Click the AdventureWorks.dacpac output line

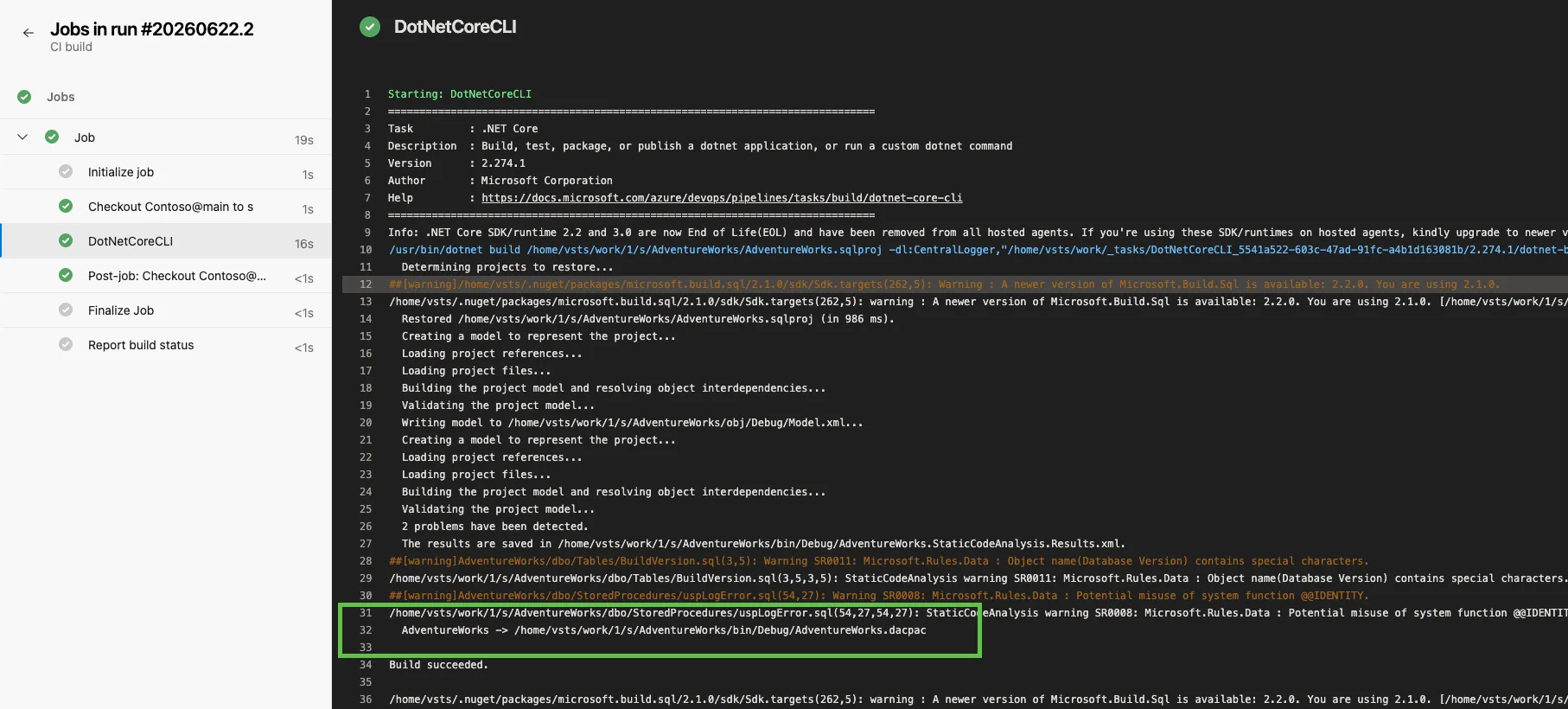pyautogui.click(x=664, y=630)
